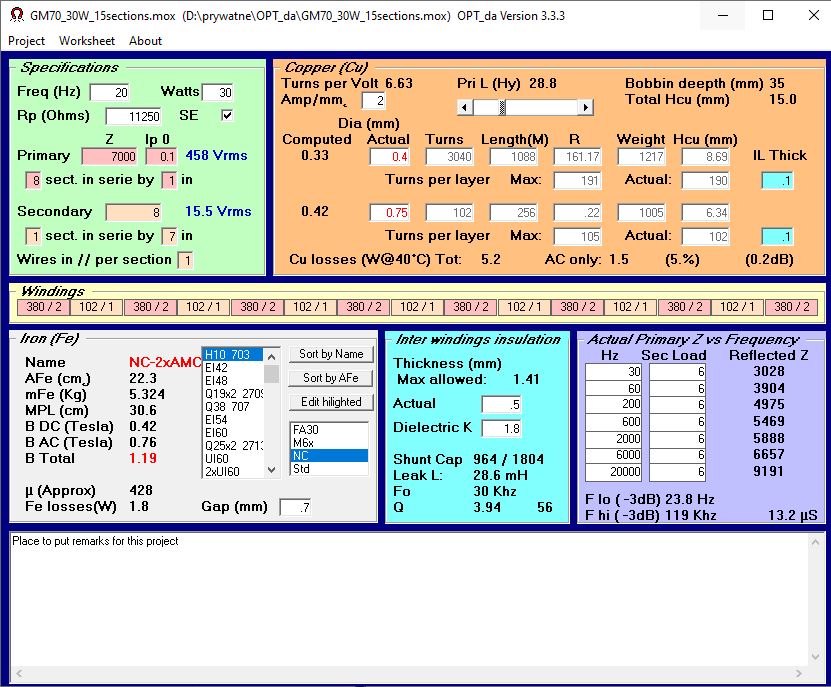Viewport: 831px width, 687px height.
Task: Click the Dielectric K field
Action: [x=501, y=428]
